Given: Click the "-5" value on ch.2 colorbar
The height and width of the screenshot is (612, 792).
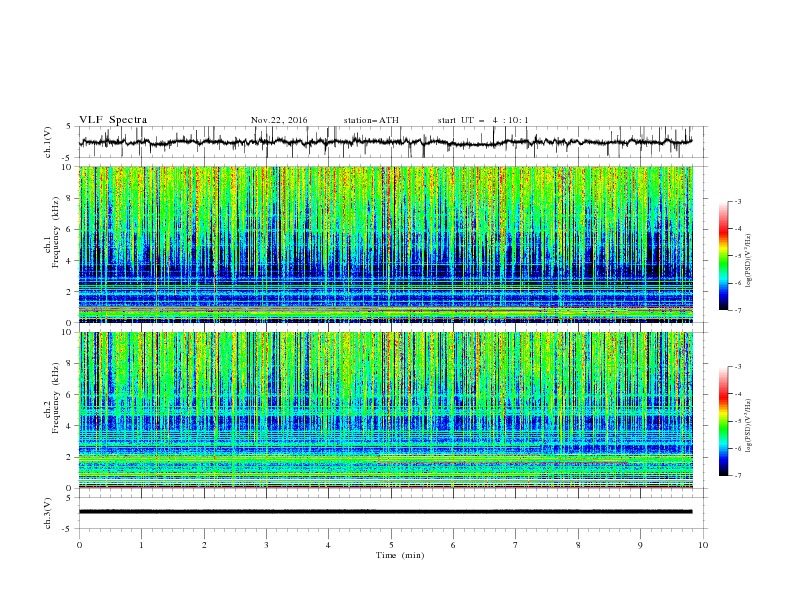Looking at the screenshot, I should click(738, 421).
